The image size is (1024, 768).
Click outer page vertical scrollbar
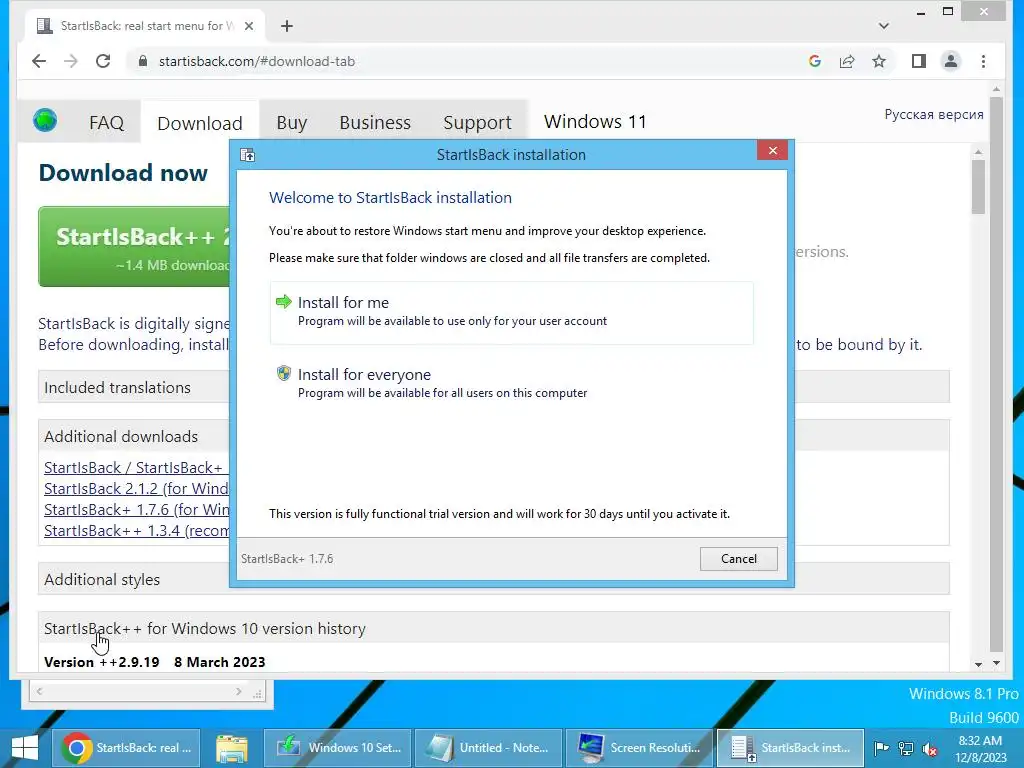[x=996, y=372]
